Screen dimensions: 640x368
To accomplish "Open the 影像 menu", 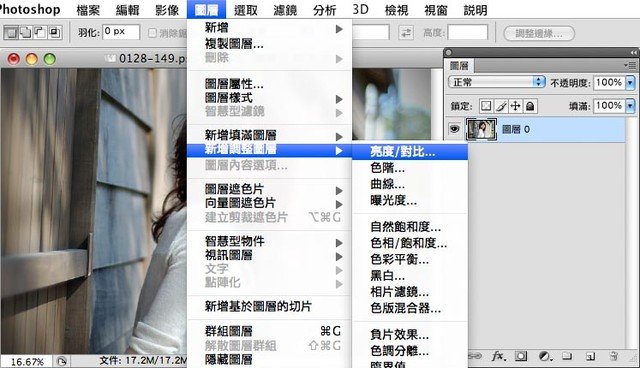I will (167, 10).
